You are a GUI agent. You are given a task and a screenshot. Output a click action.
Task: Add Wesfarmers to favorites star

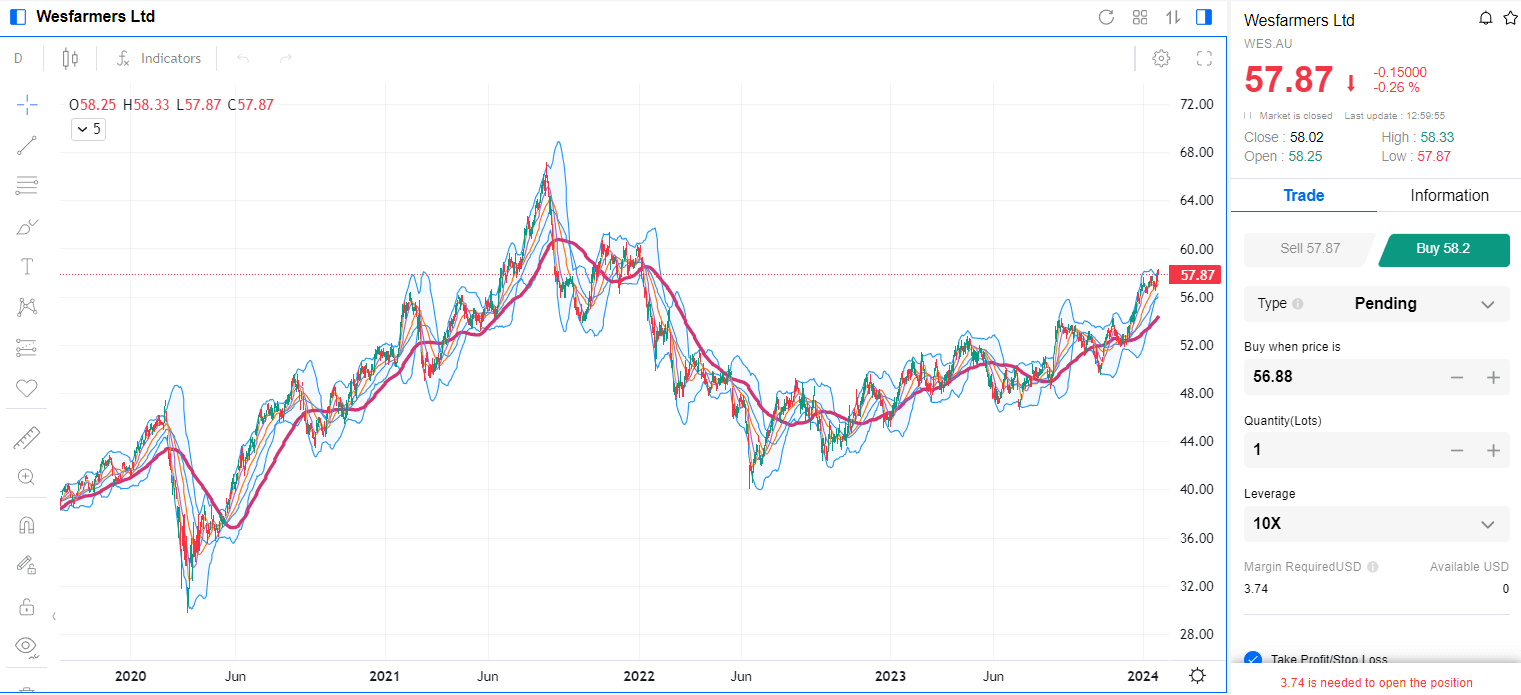click(1510, 19)
